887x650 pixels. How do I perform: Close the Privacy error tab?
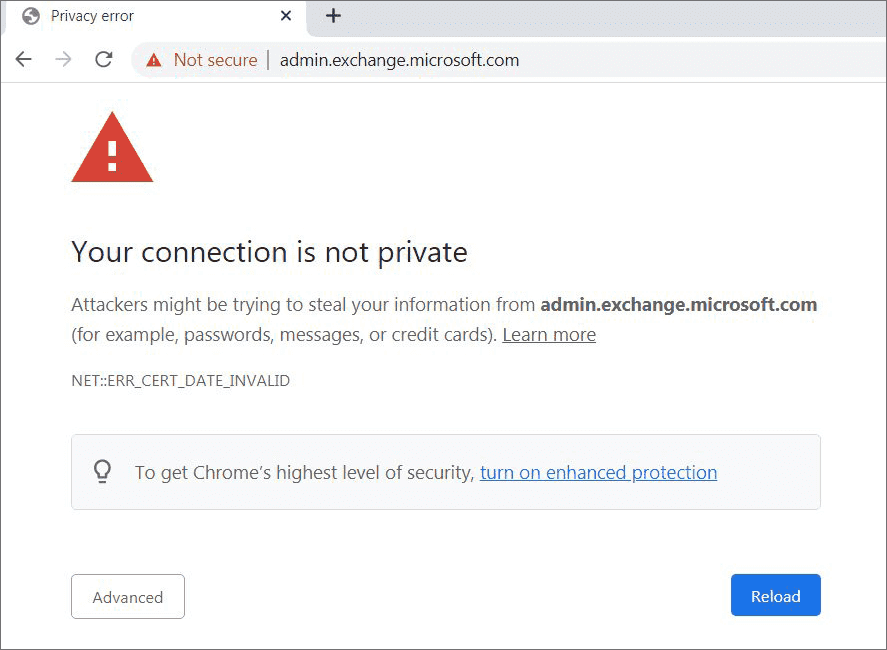[x=286, y=16]
